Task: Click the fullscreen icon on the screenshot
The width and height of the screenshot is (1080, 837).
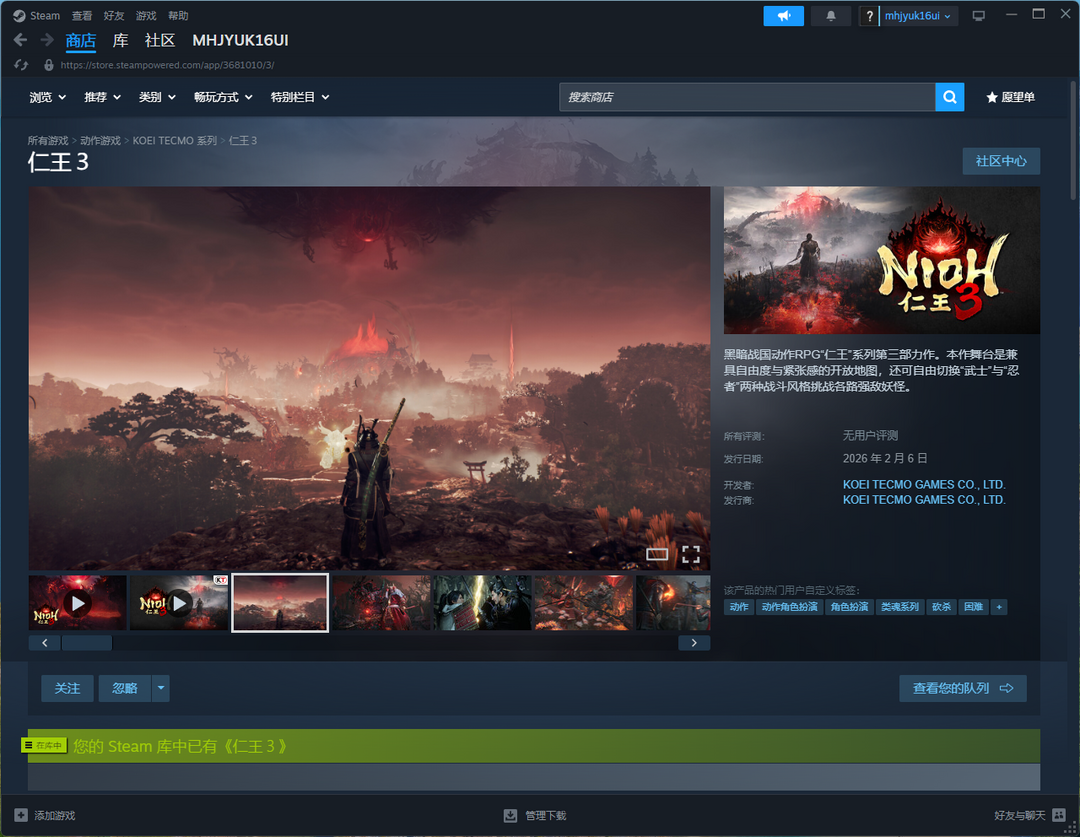Action: (691, 554)
